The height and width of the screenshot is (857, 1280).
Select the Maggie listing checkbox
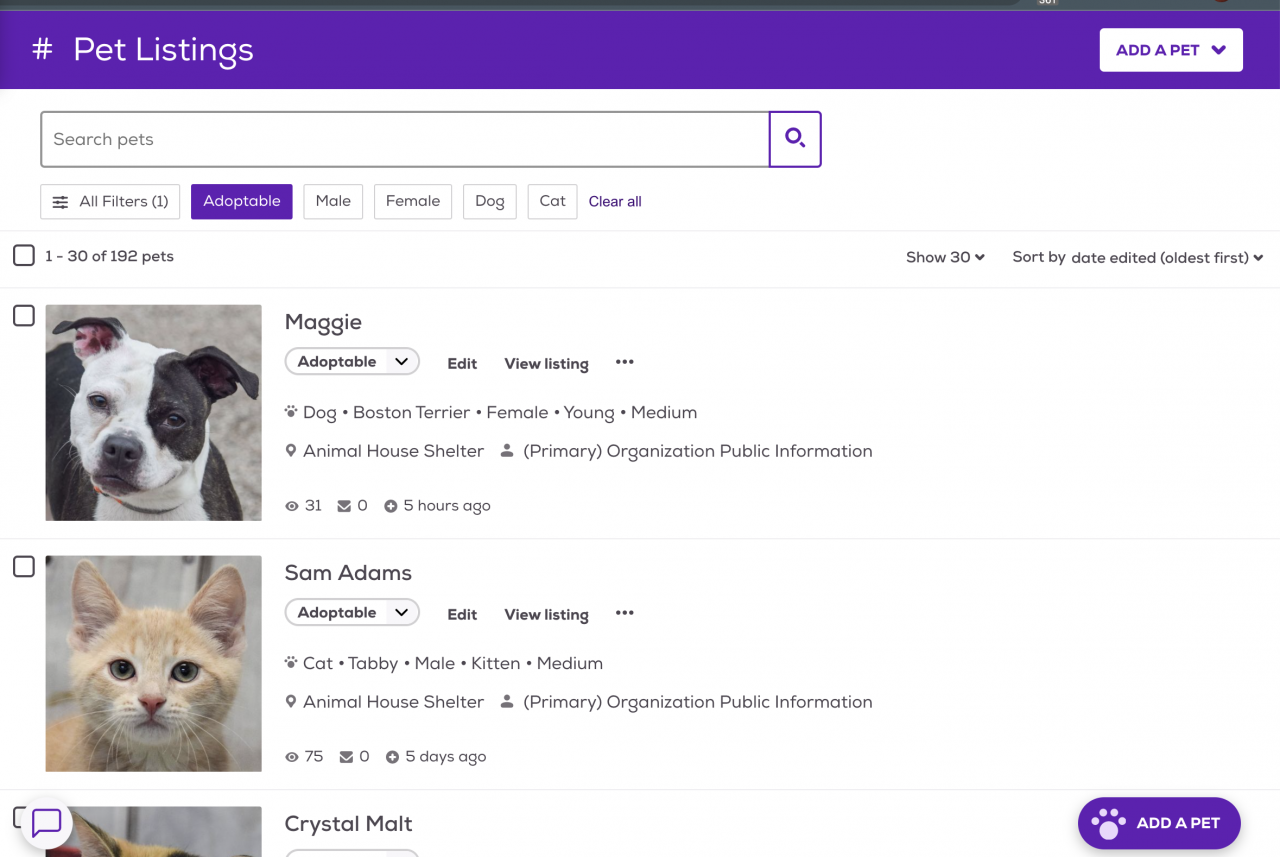click(24, 316)
